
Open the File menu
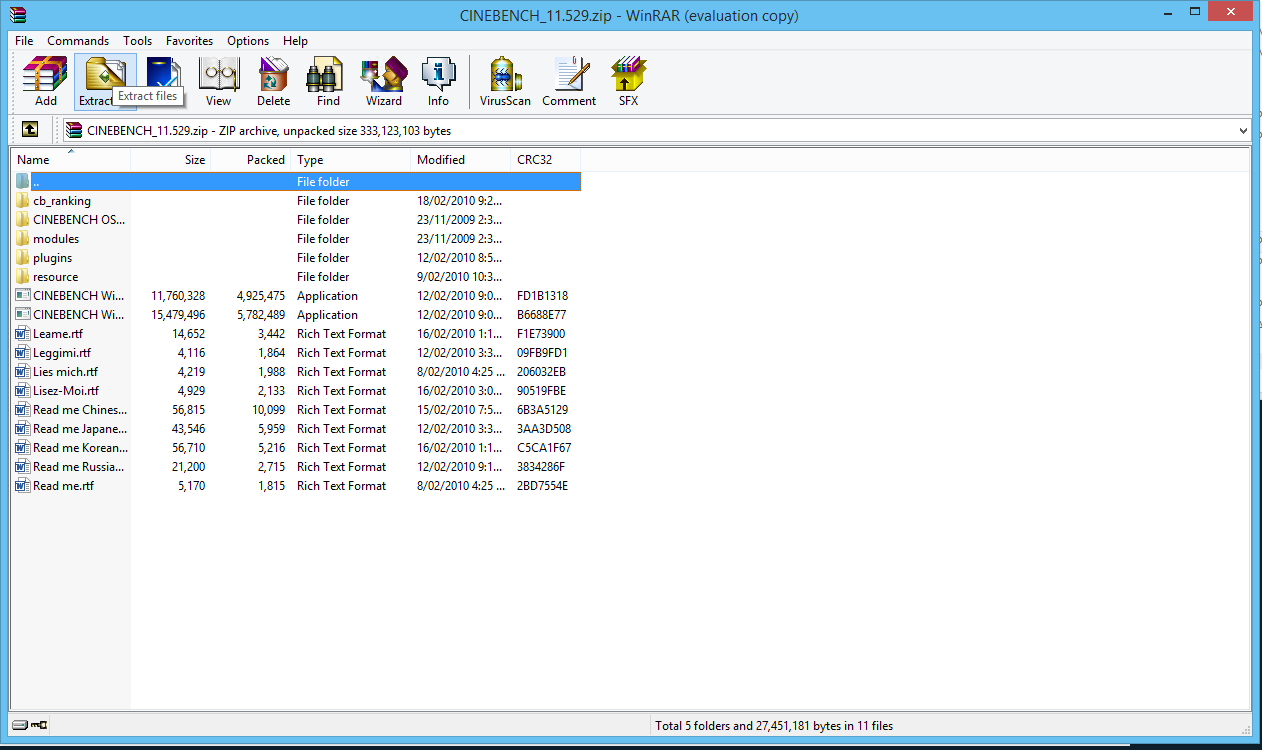(24, 41)
